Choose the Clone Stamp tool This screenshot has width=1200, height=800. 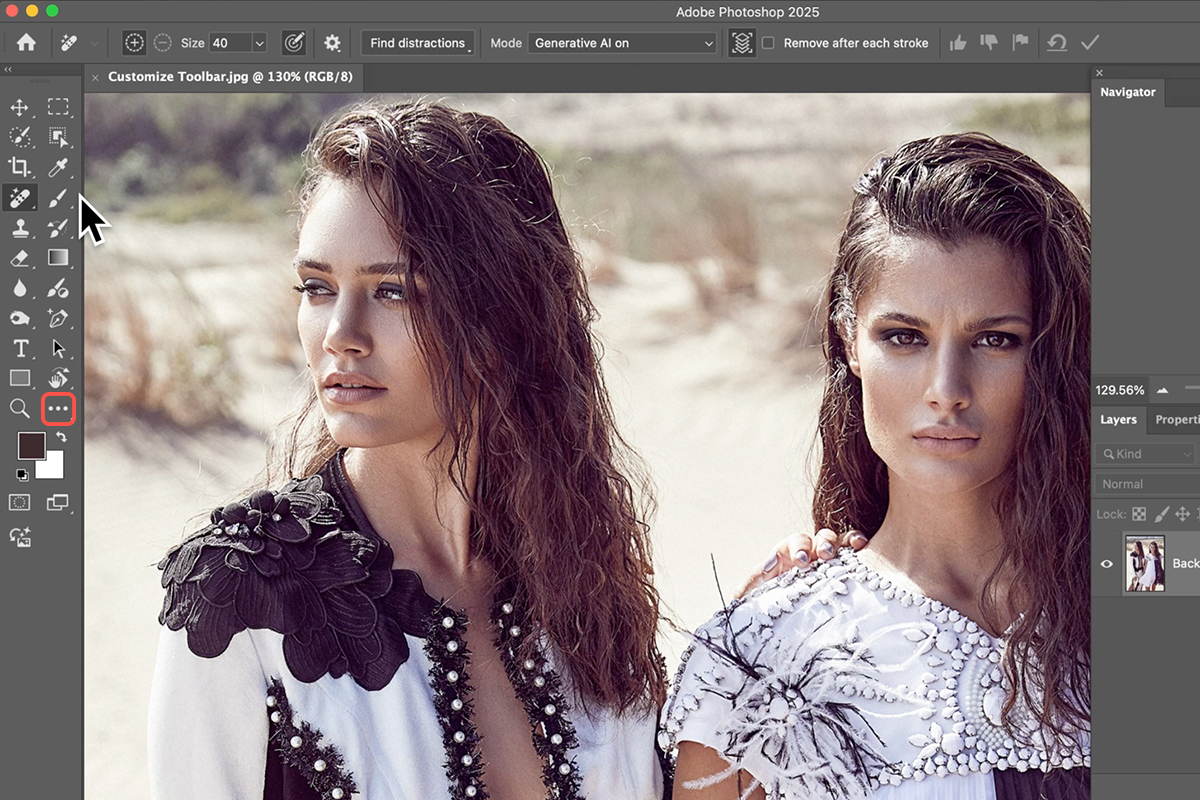coord(19,228)
